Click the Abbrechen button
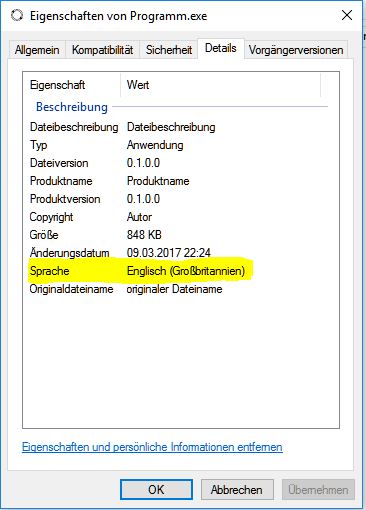The height and width of the screenshot is (510, 366). (x=237, y=490)
